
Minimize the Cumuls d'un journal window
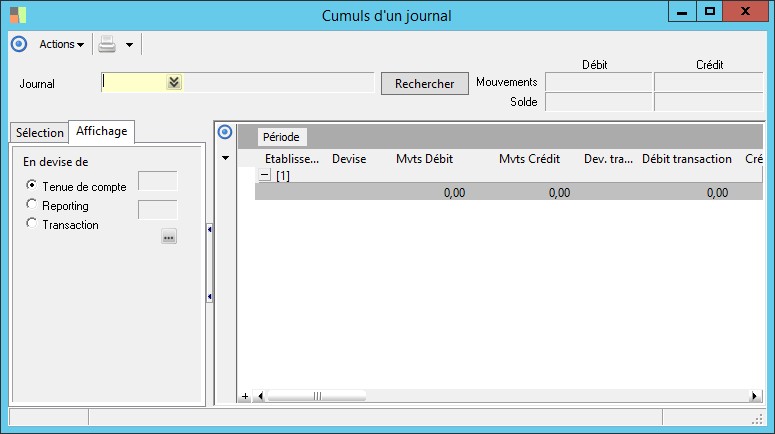pos(682,12)
